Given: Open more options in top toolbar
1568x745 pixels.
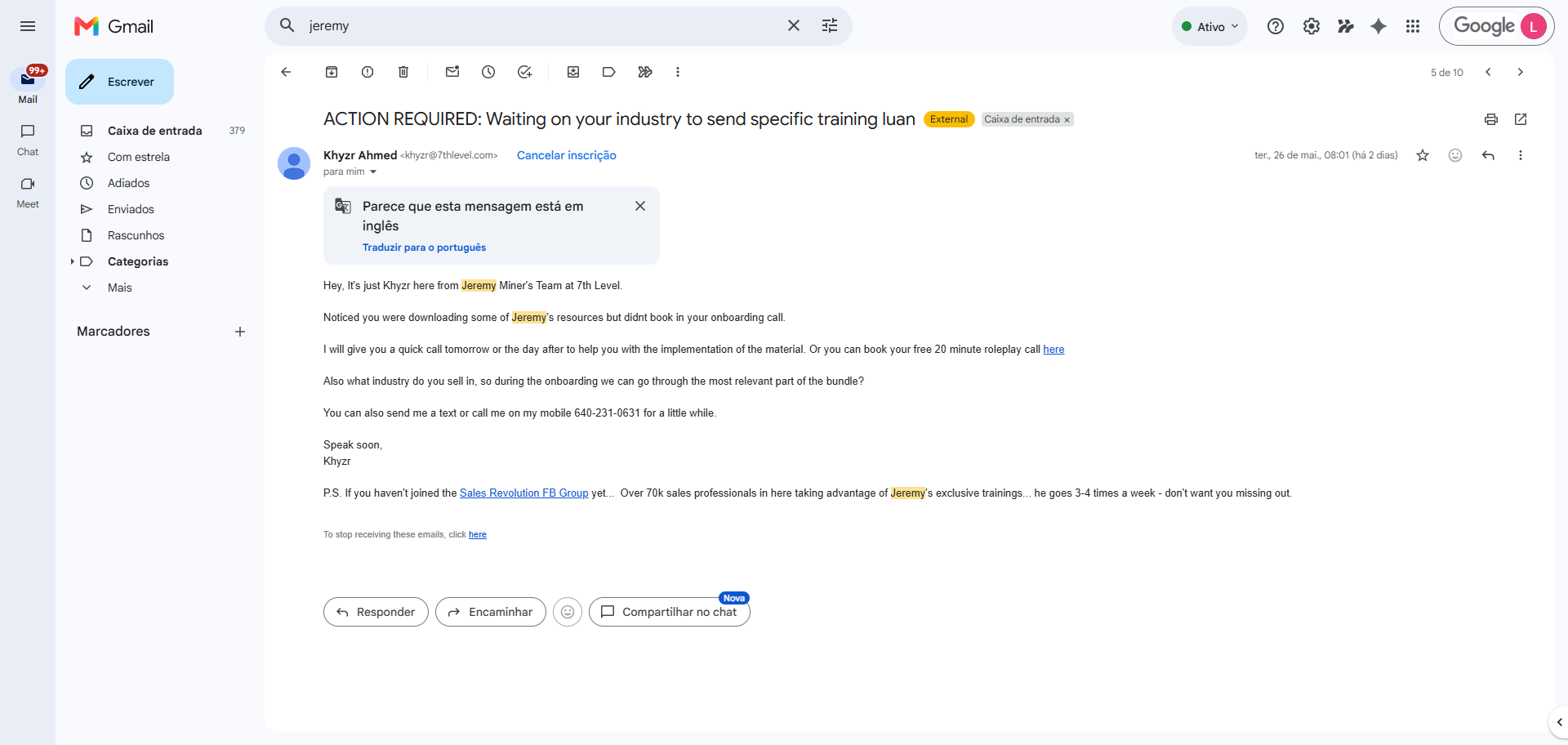Looking at the screenshot, I should coord(678,72).
